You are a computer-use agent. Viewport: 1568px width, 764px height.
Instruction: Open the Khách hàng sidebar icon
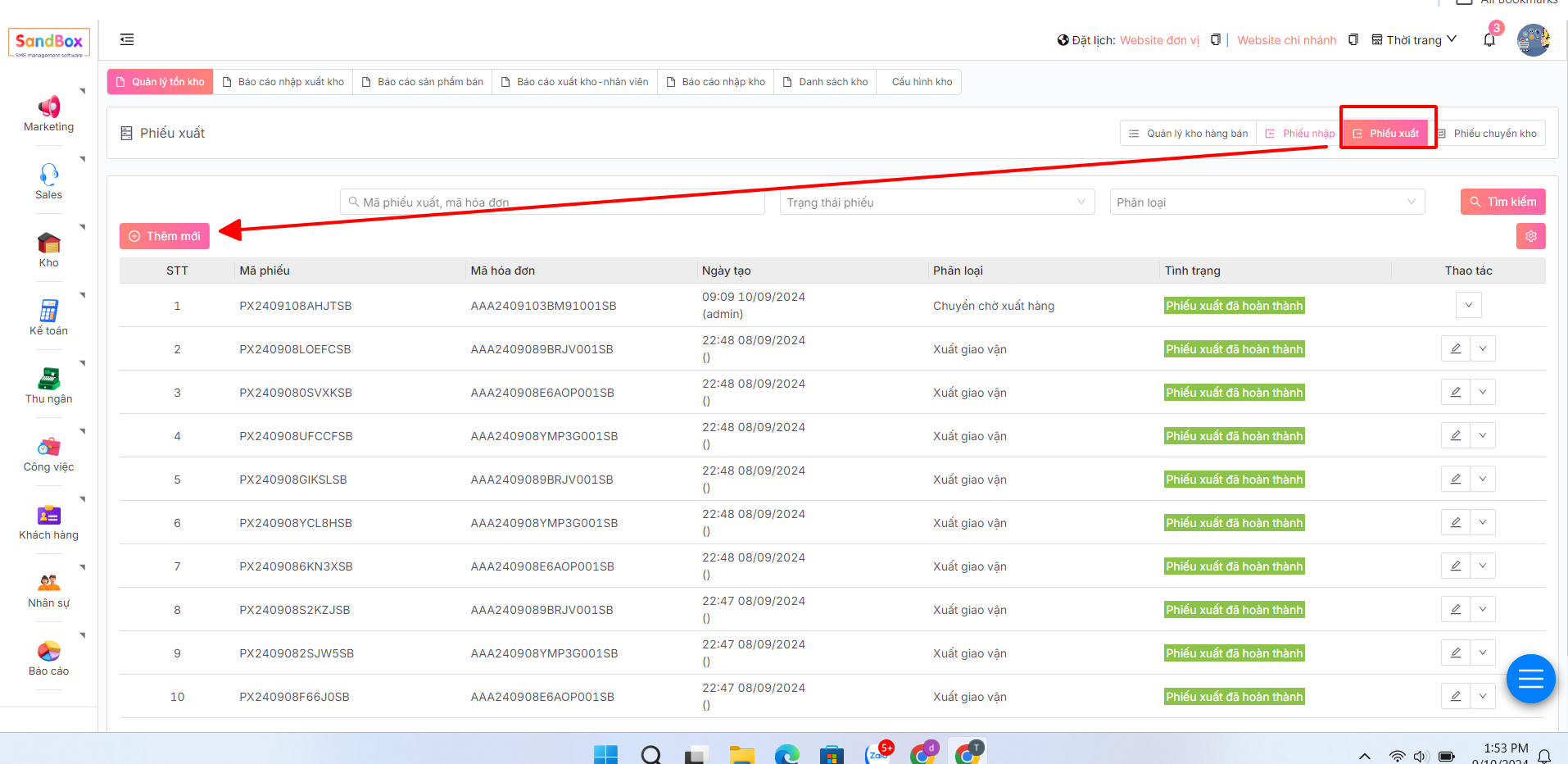pos(48,515)
